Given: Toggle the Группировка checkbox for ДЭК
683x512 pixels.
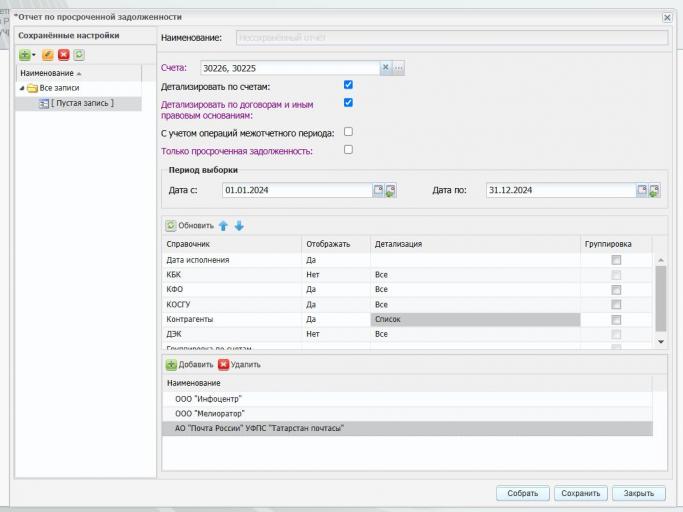Looking at the screenshot, I should click(x=616, y=334).
